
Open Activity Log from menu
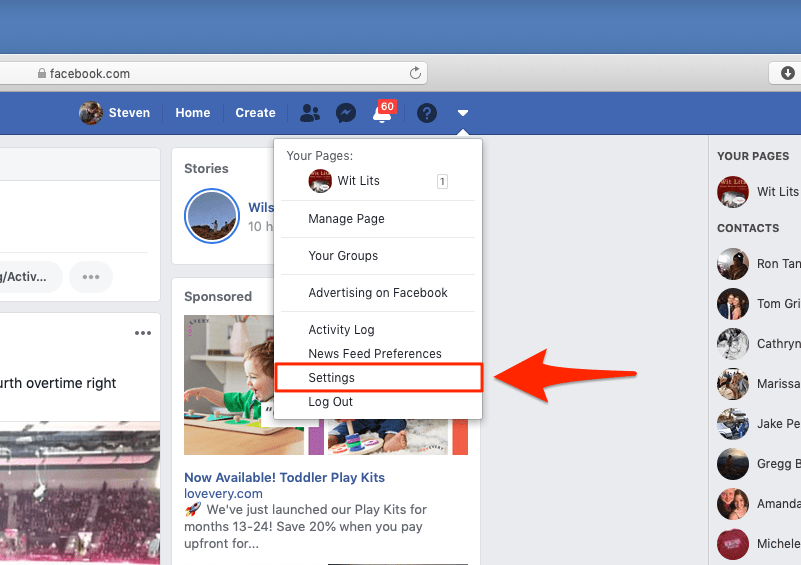point(378,329)
